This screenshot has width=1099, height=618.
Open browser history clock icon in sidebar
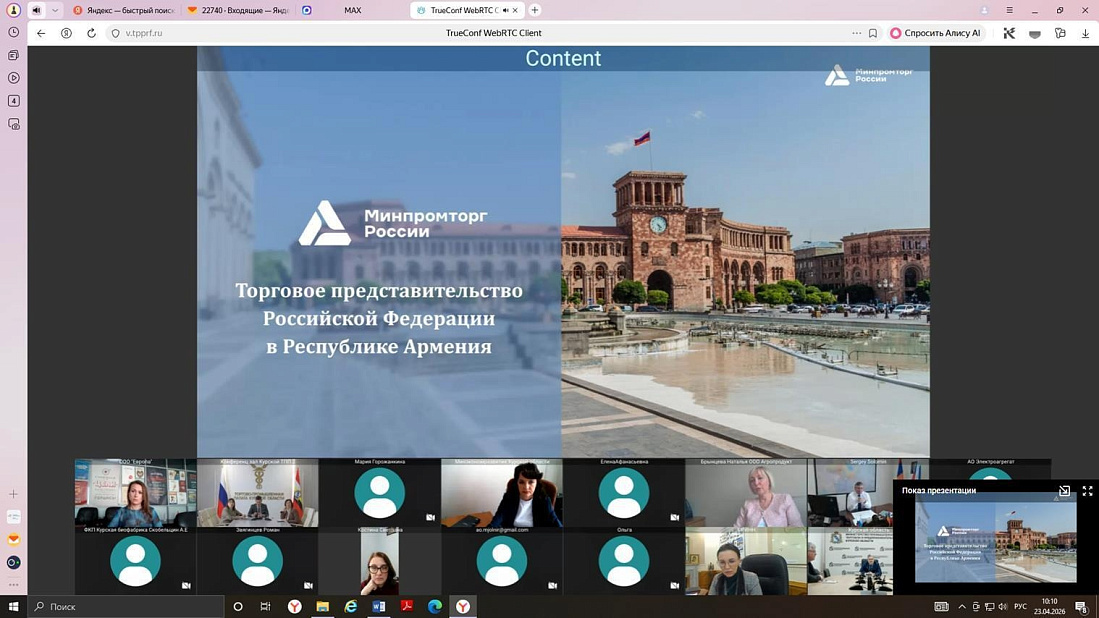coord(14,32)
